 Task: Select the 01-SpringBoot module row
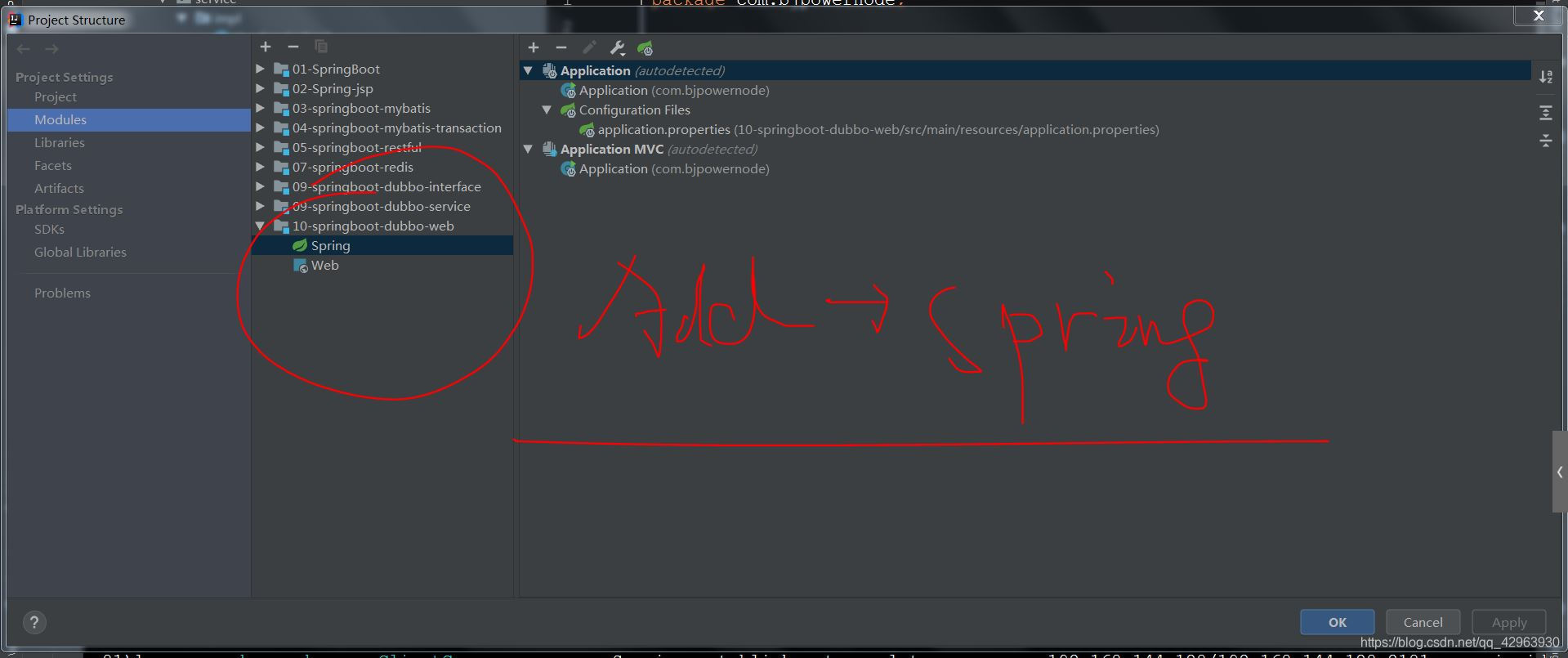382,69
